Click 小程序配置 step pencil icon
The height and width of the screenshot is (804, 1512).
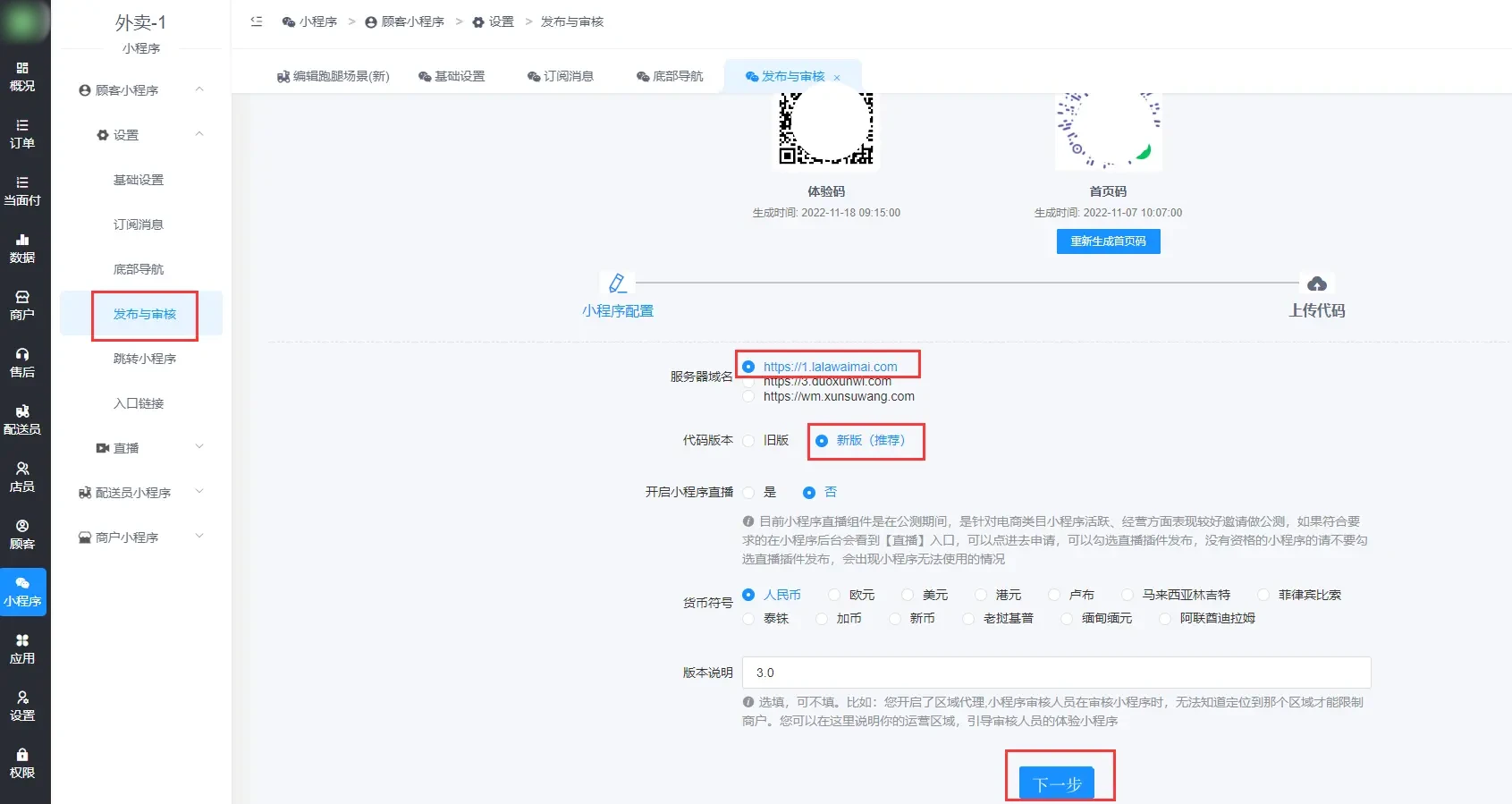click(x=618, y=284)
